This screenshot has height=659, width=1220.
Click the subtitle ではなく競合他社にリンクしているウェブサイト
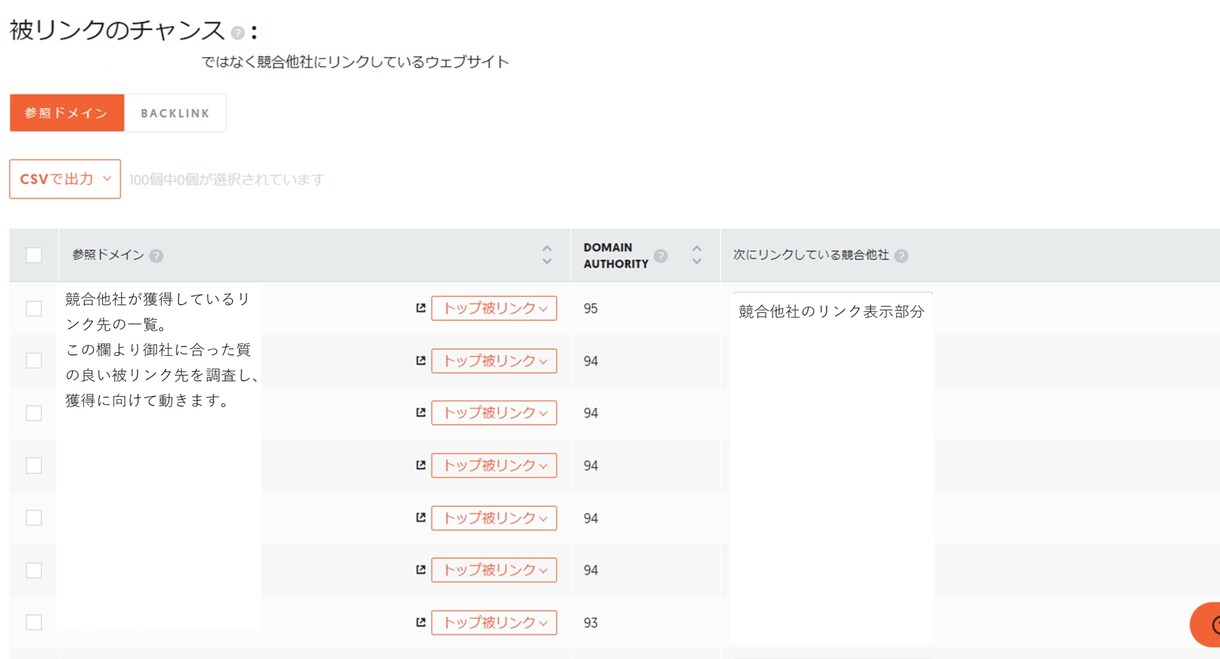point(355,62)
